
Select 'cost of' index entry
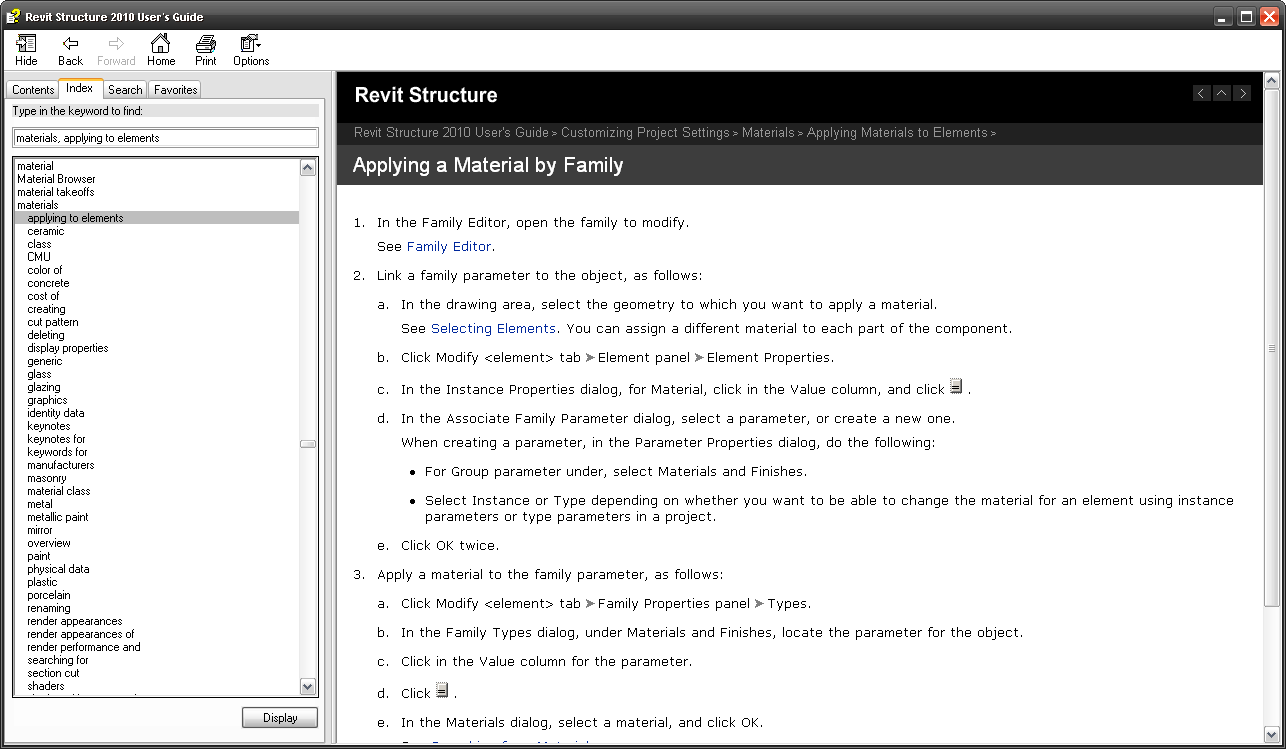(44, 296)
